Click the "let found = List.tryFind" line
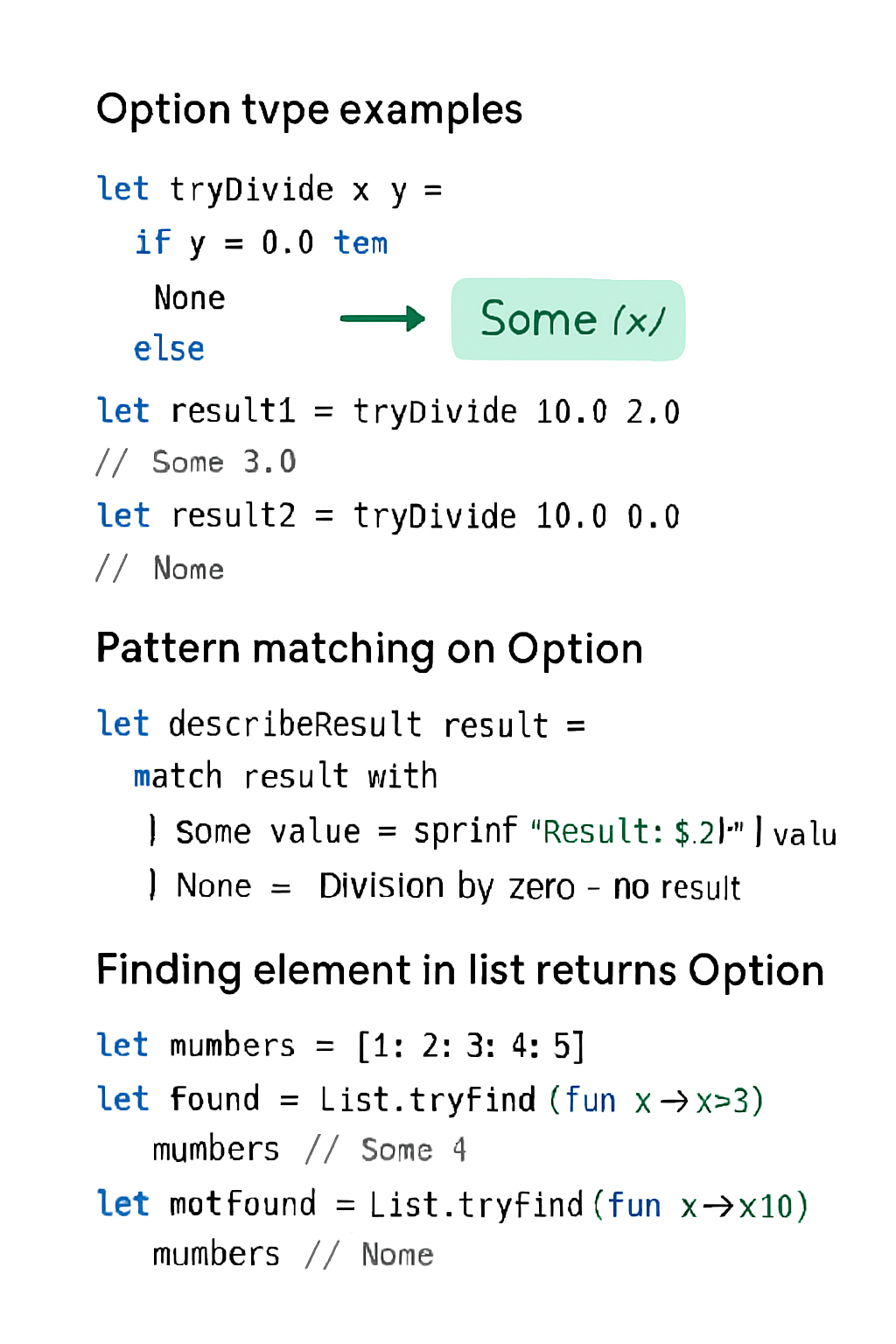The image size is (896, 1344). pyautogui.click(x=429, y=1100)
